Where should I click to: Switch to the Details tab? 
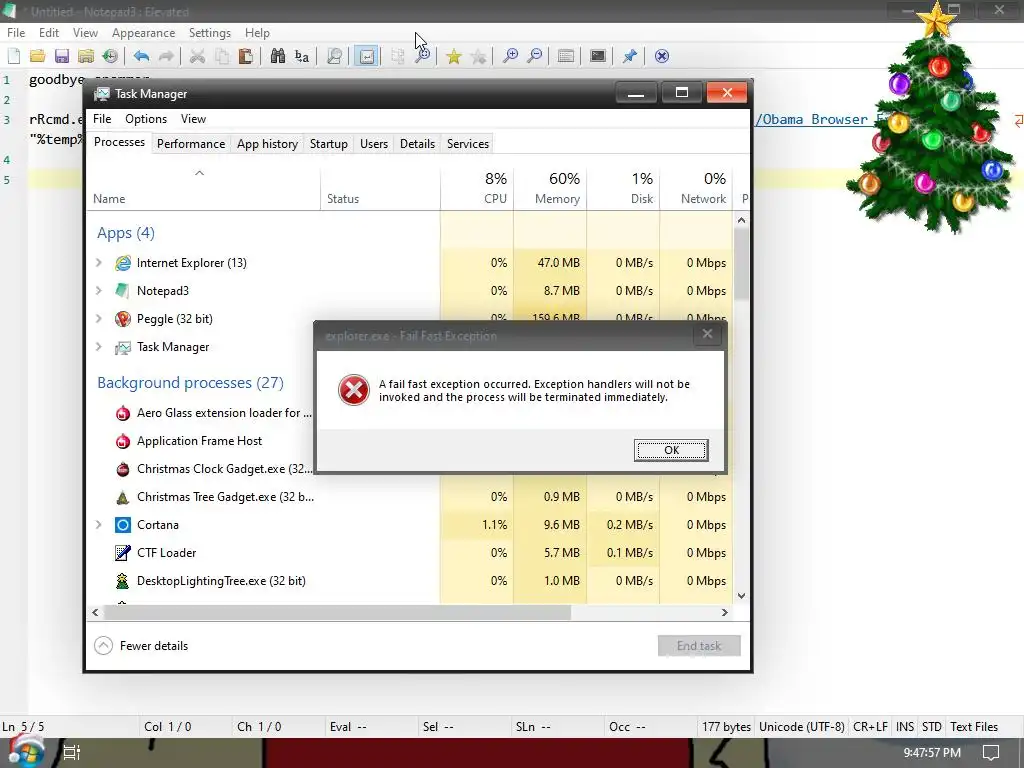417,144
